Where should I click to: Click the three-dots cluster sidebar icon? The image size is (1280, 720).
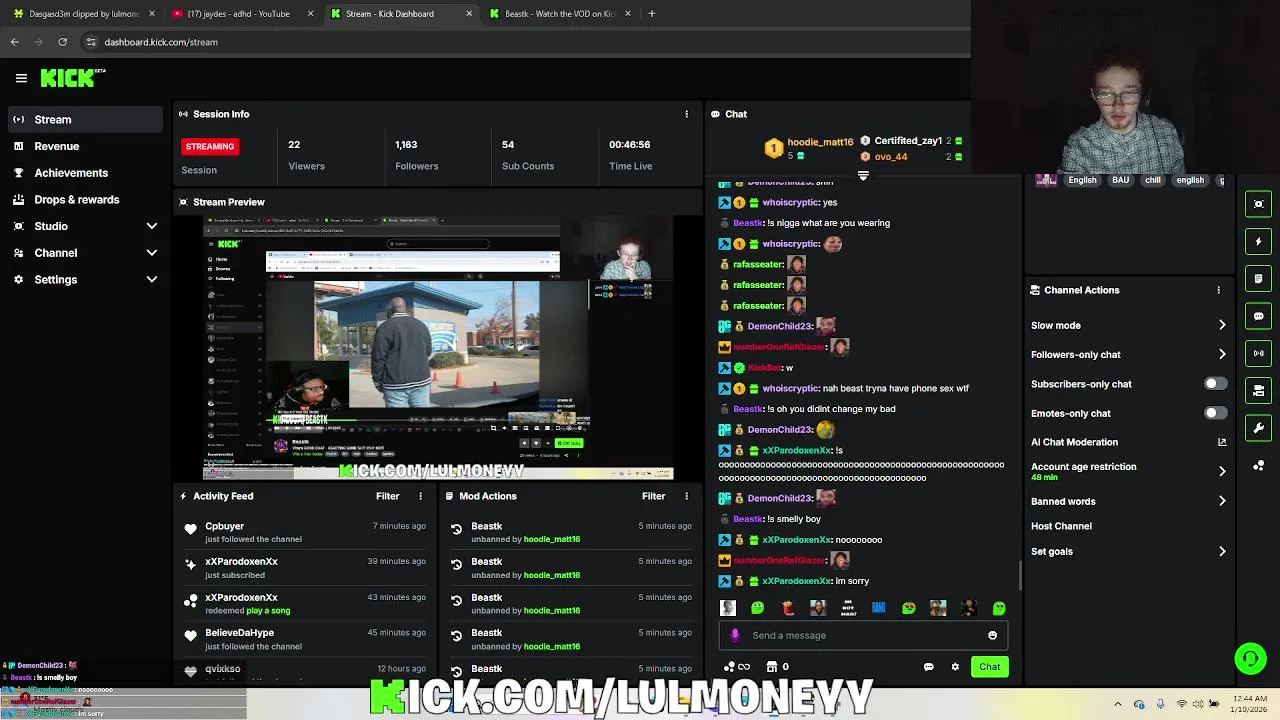click(x=1258, y=465)
